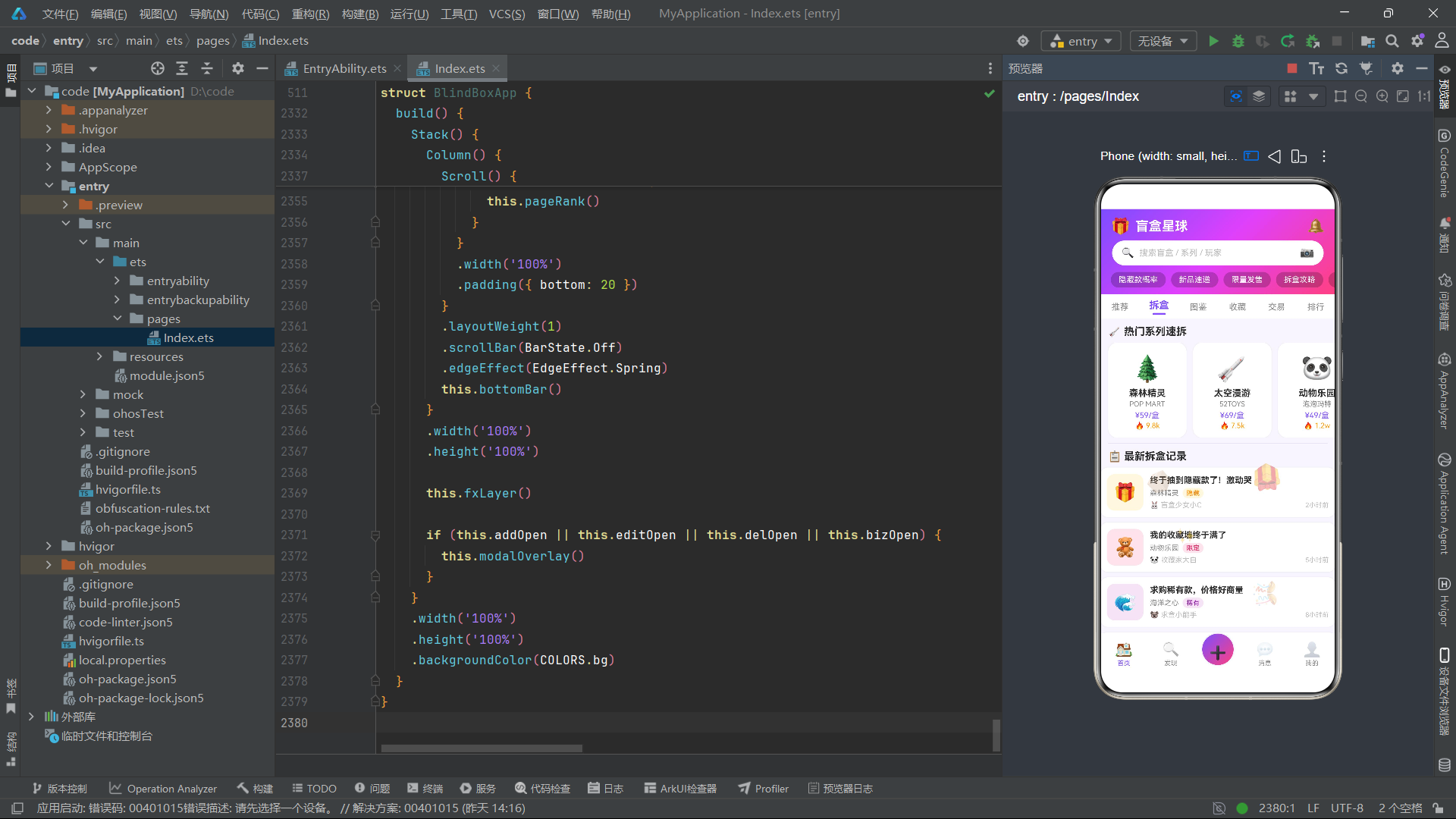The height and width of the screenshot is (819, 1456).
Task: Open project structure icon in main toolbar
Action: [1367, 41]
